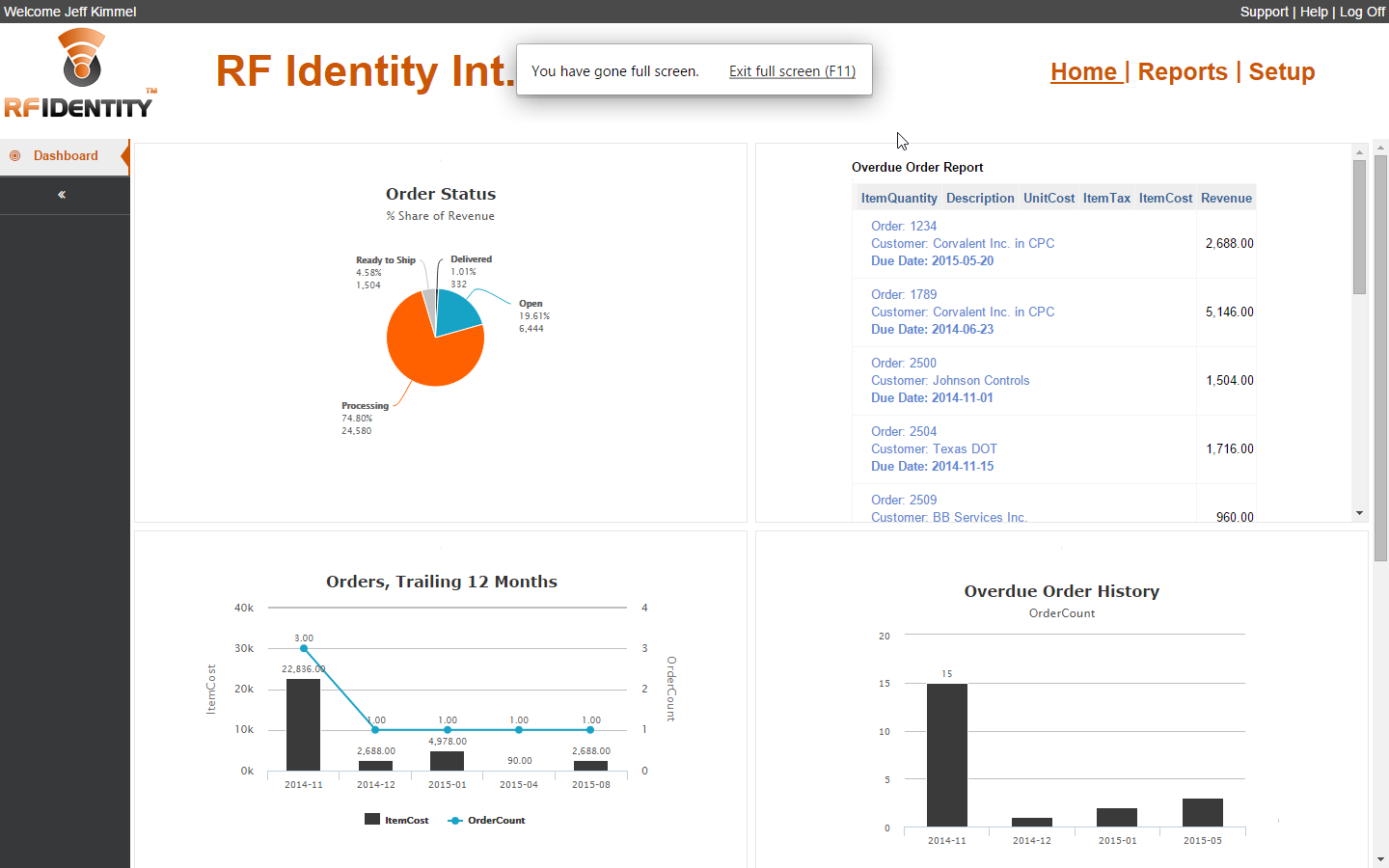Click revenue value 5,146.00
The image size is (1389, 868).
[1230, 312]
